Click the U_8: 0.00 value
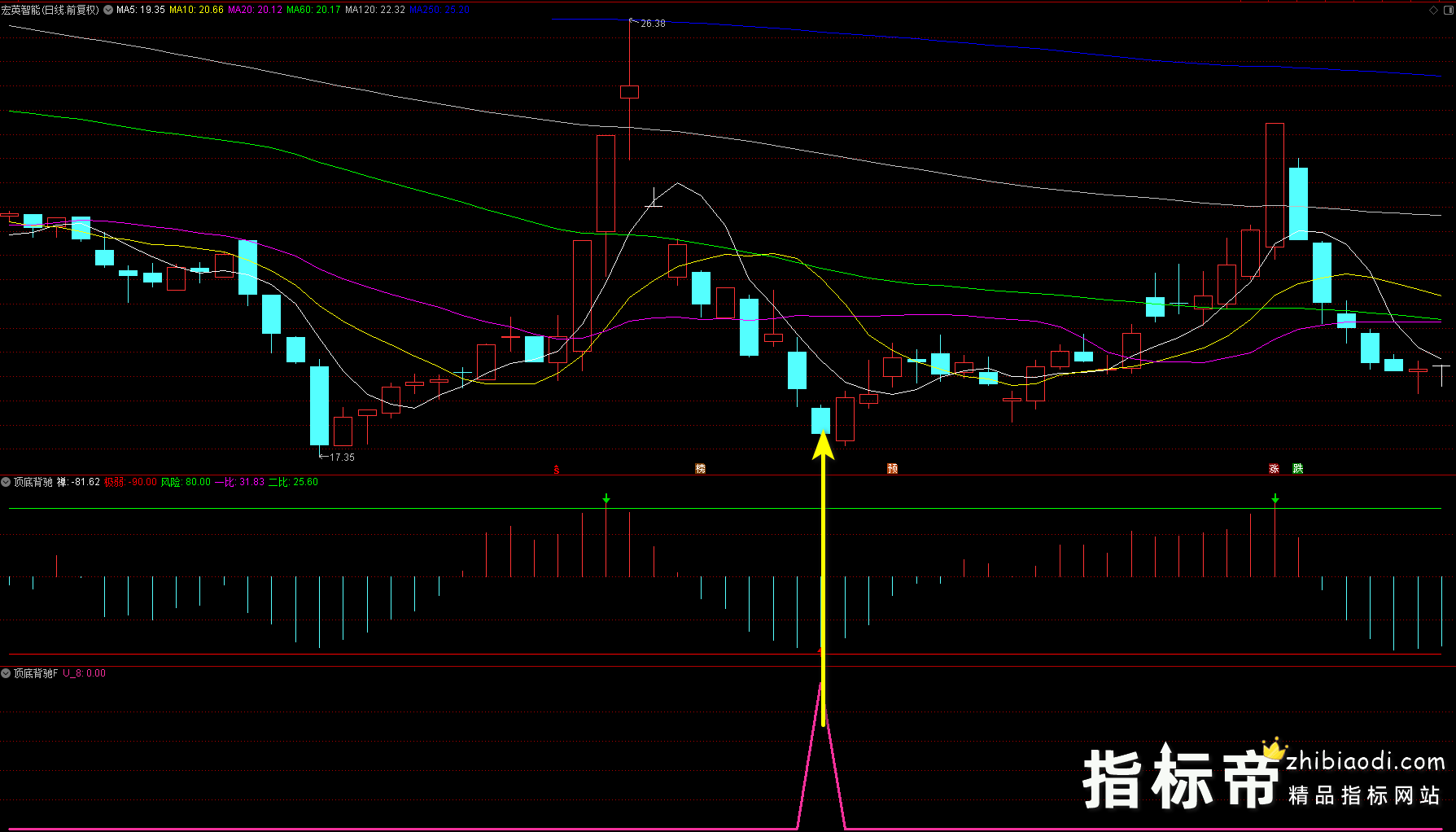 (x=85, y=673)
